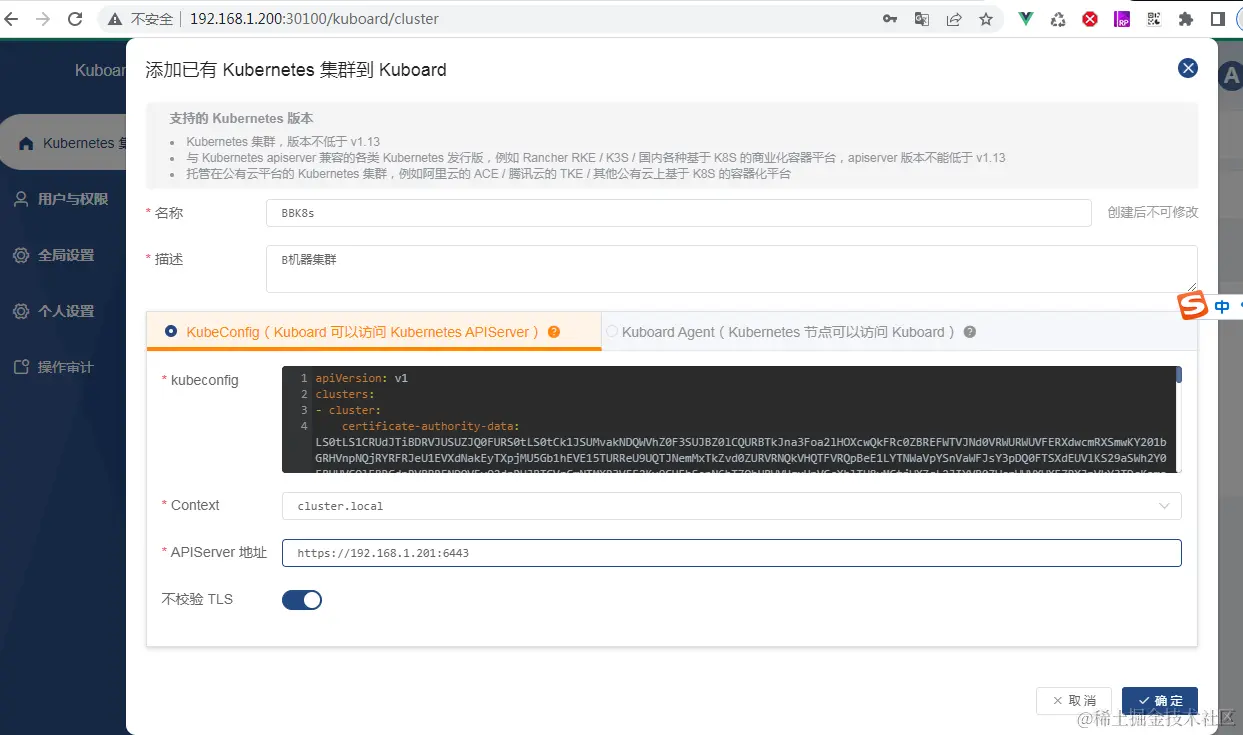Click the dialog title 添加已有 Kubernetes 集群到 Kuboard
This screenshot has width=1243, height=735.
coord(296,70)
